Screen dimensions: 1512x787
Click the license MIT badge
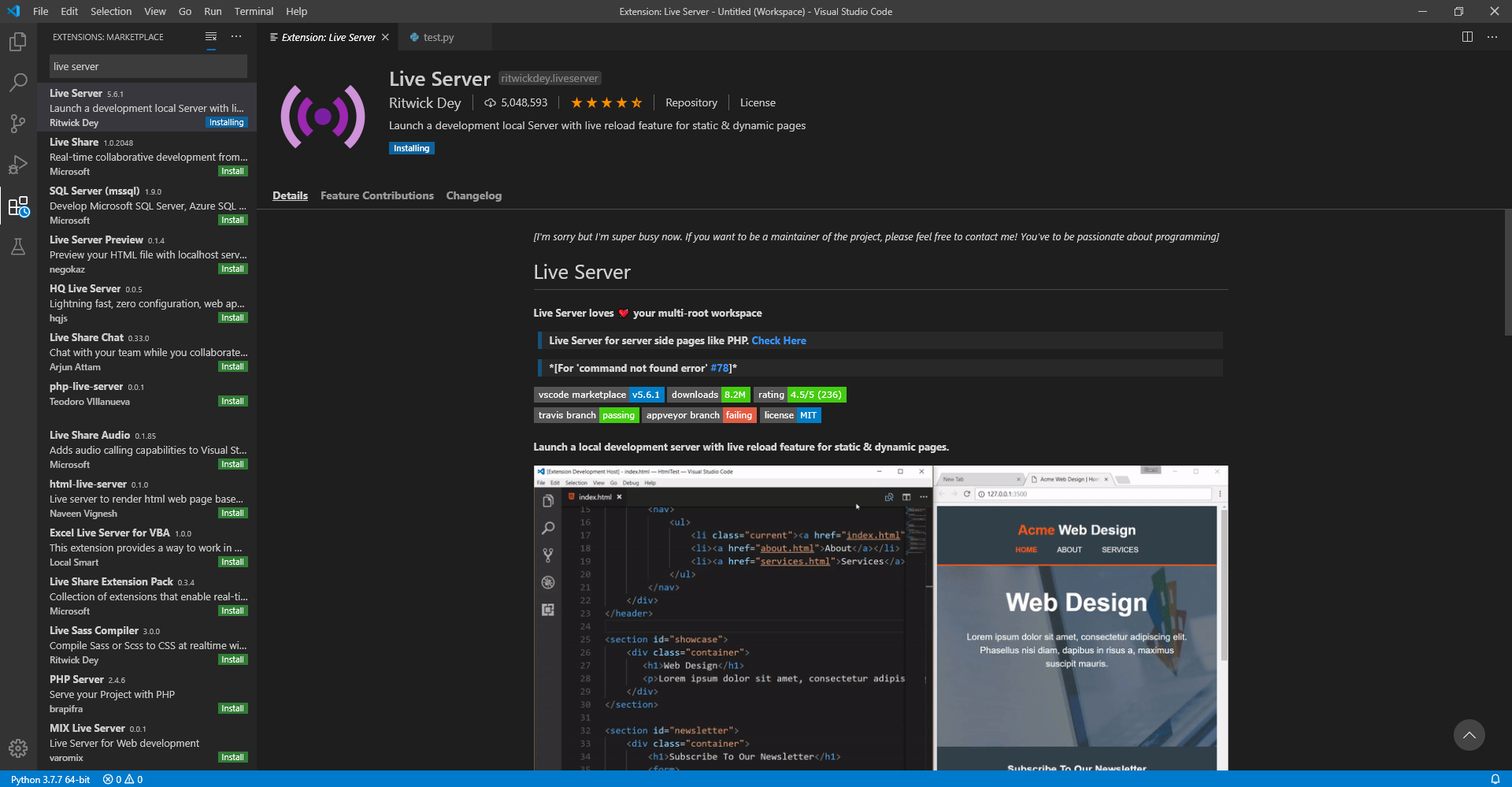(x=791, y=415)
